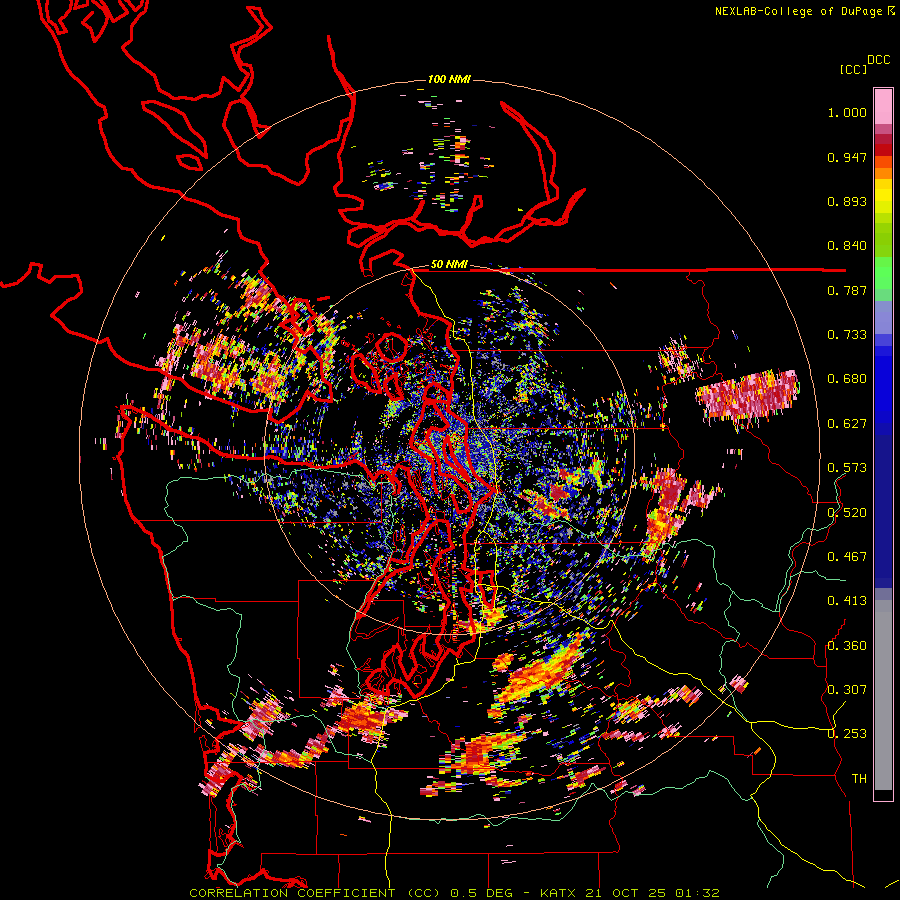This screenshot has width=900, height=900.
Task: Click the [CC] label above the color bar
Action: [853, 69]
